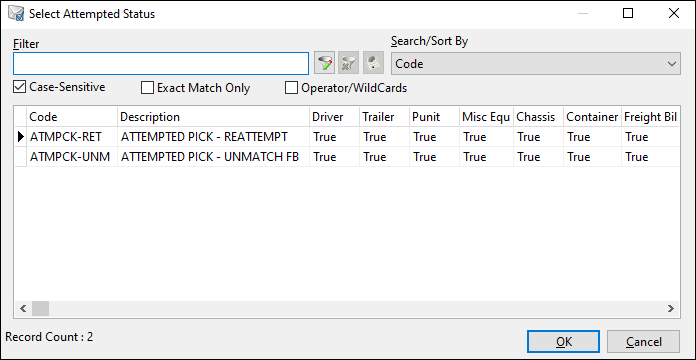This screenshot has height=360, width=696.
Task: Clear the filter using the funnel-with-X icon
Action: point(348,63)
